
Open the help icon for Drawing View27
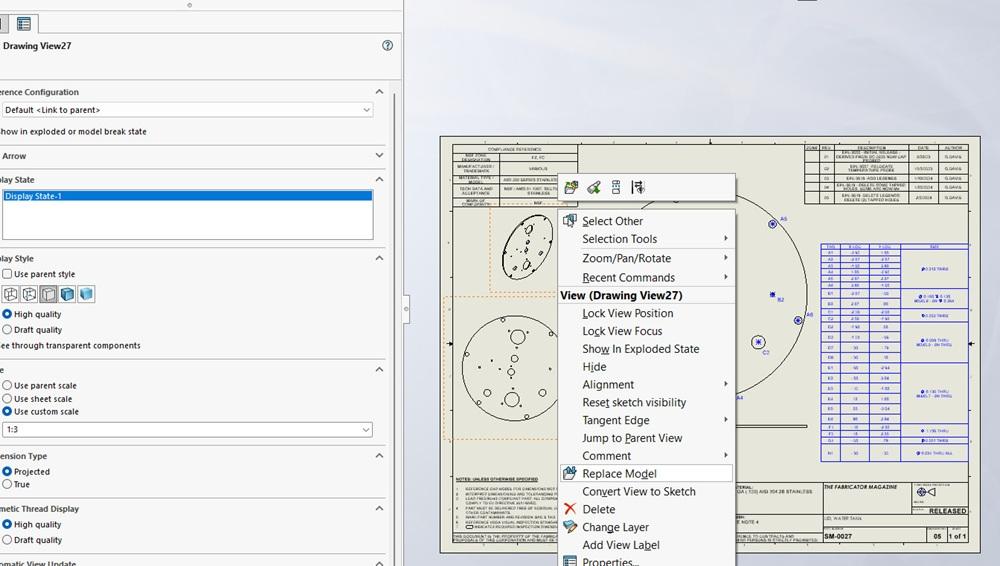pos(387,45)
